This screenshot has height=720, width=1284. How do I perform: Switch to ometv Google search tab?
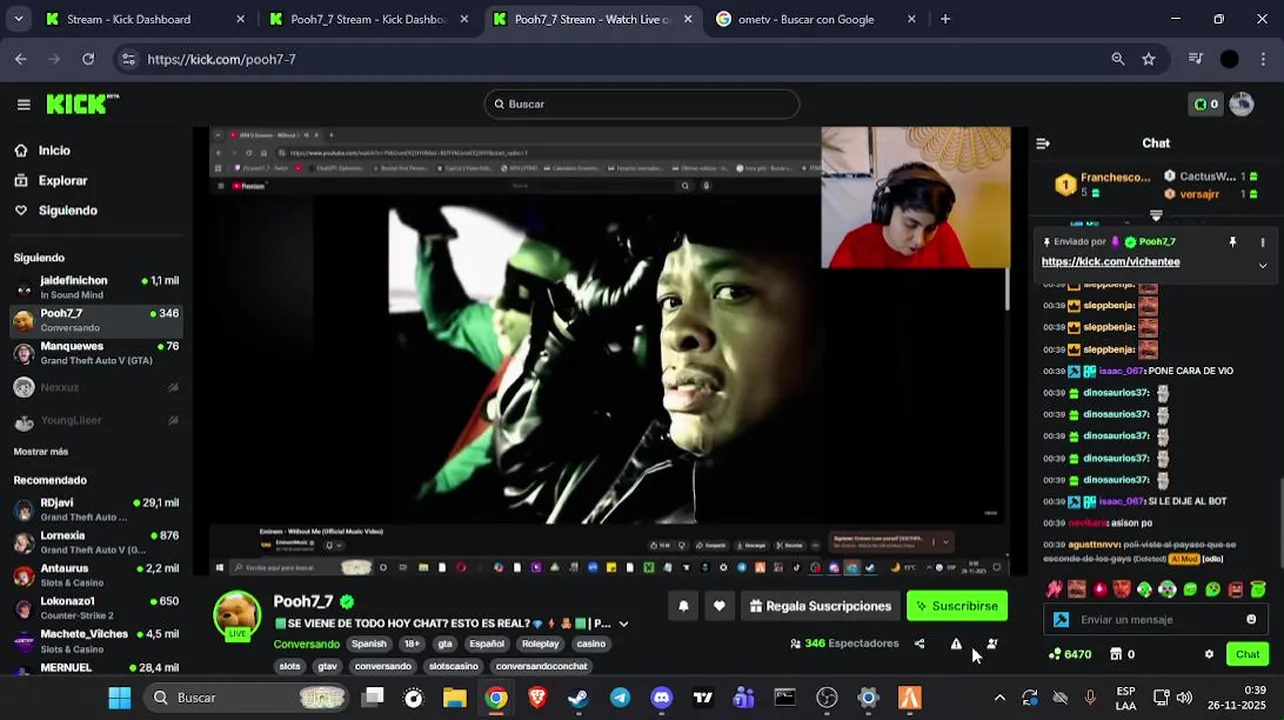click(816, 19)
